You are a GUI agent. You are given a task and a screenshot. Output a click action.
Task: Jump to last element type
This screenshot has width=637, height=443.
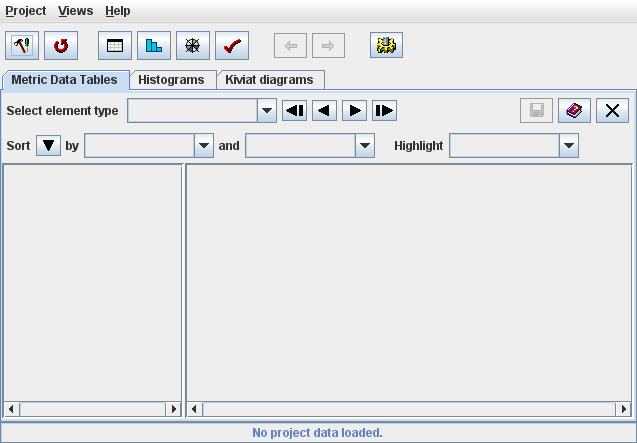[384, 111]
